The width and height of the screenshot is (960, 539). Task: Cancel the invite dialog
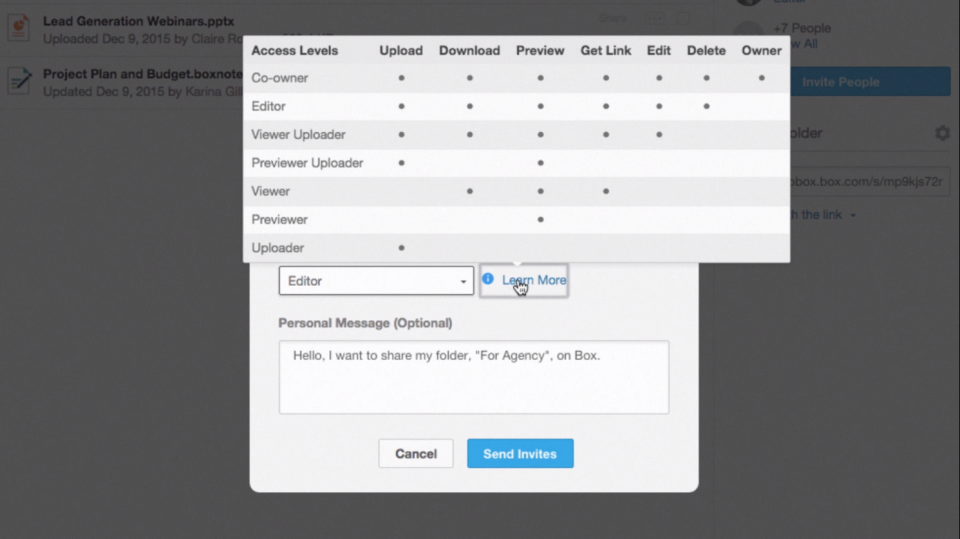pos(416,453)
